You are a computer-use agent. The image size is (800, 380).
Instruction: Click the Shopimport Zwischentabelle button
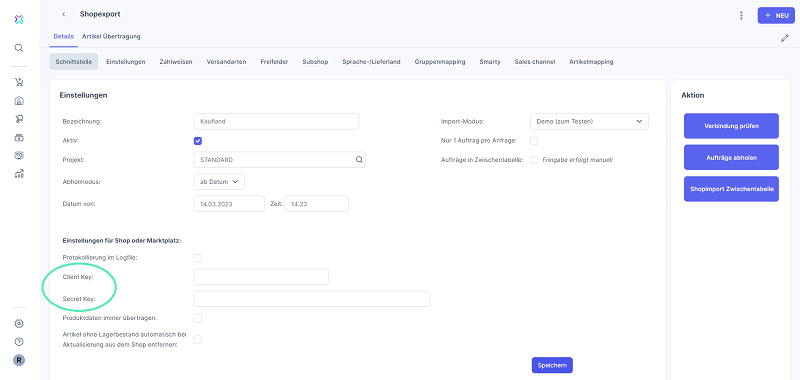[731, 189]
